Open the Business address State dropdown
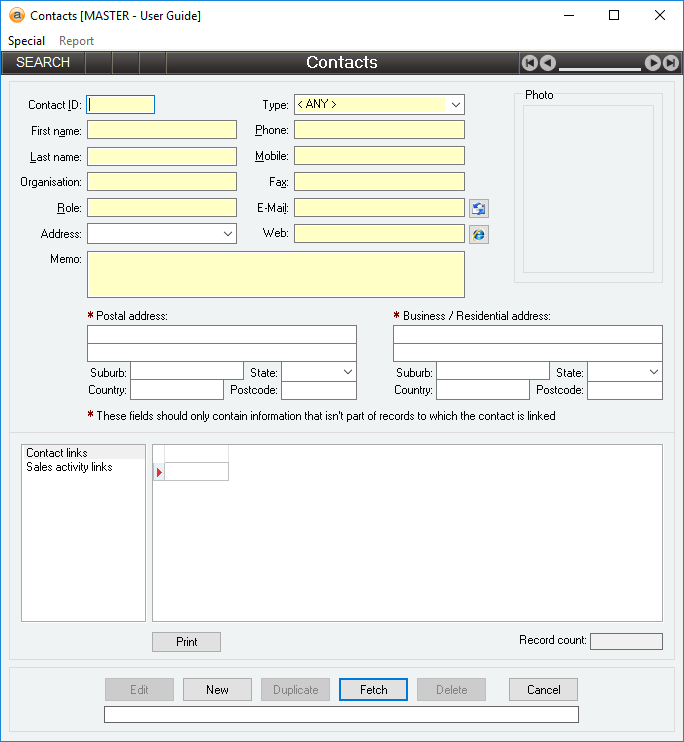The image size is (684, 742). click(653, 372)
